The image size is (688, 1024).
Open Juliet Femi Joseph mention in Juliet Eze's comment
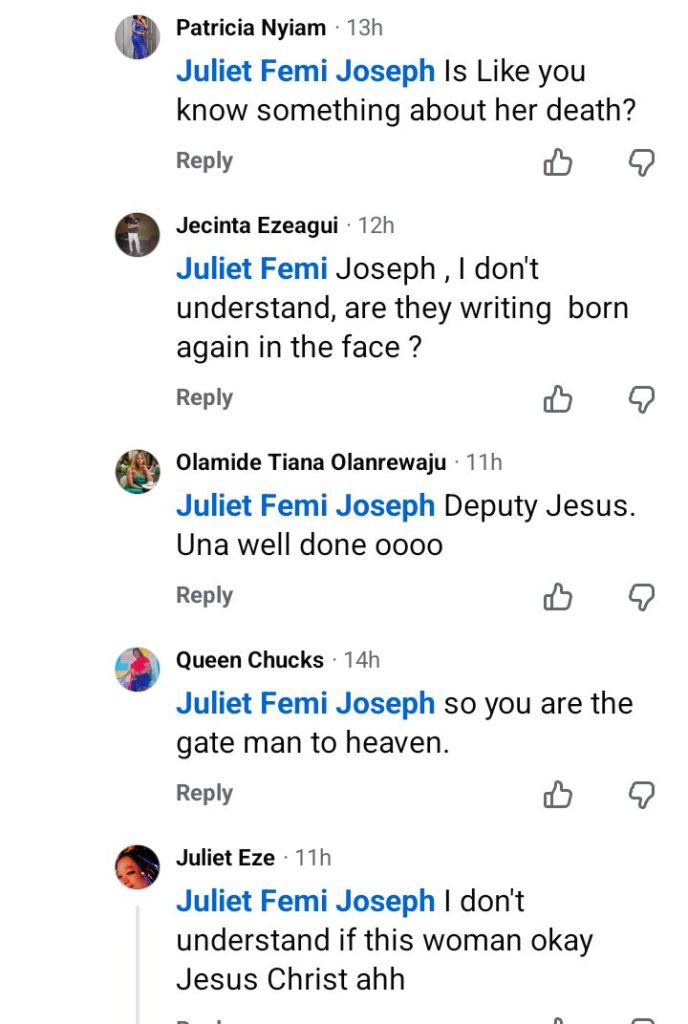305,902
